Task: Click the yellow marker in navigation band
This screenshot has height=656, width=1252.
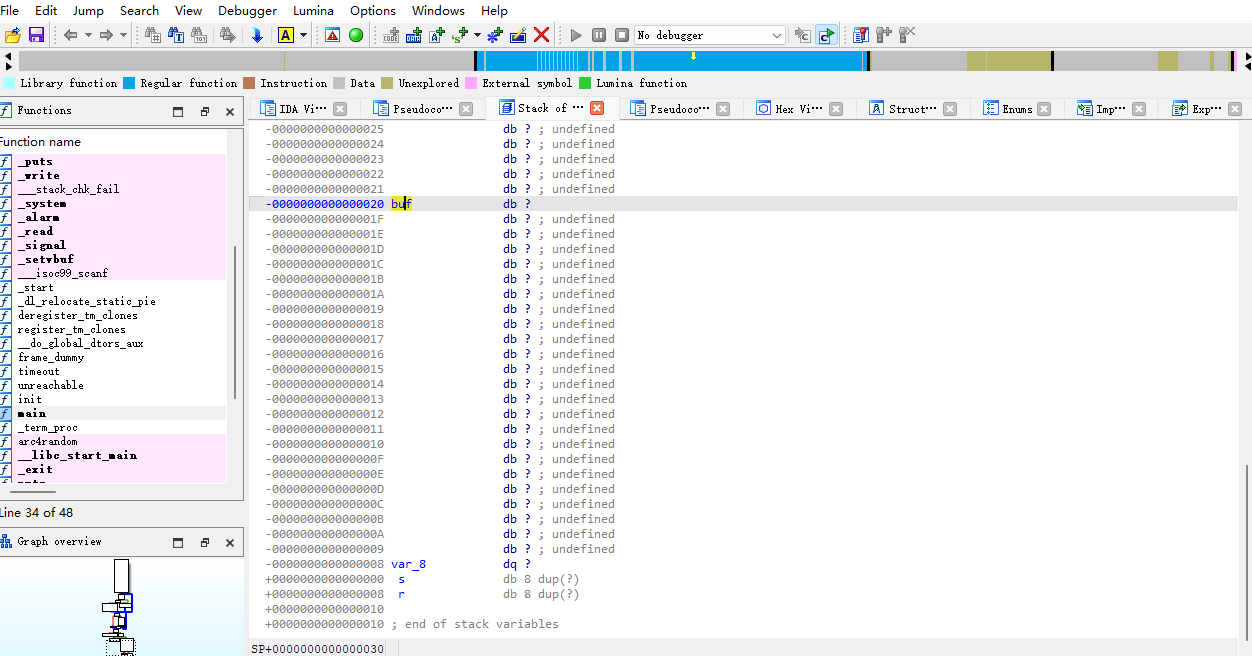Action: tap(693, 56)
